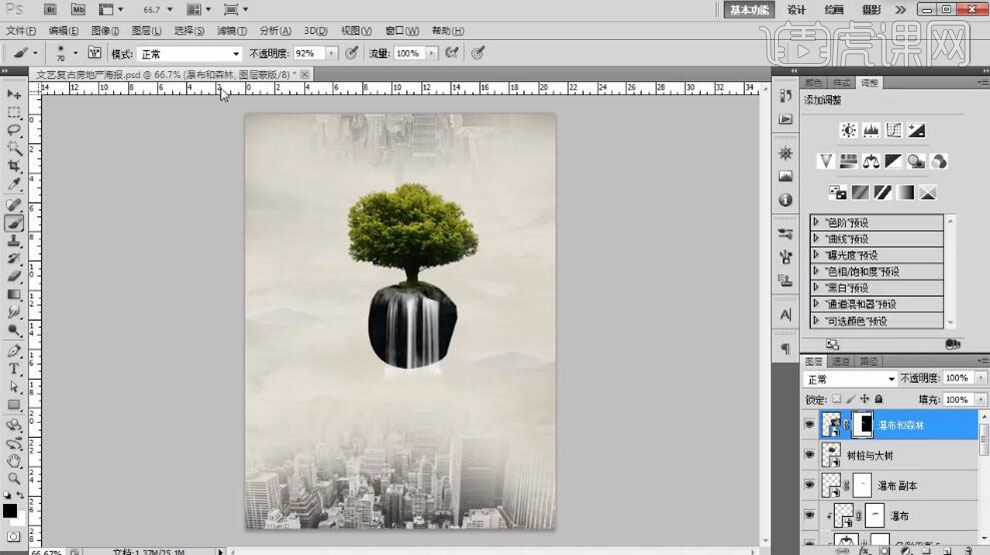This screenshot has height=555, width=990.
Task: Toggle lock position
Action: point(864,399)
